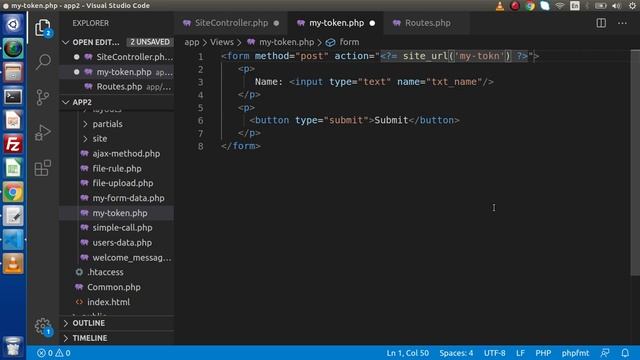640x360 pixels.
Task: Click unsaved dot on SiteController.php tab
Action: pyautogui.click(x=276, y=23)
